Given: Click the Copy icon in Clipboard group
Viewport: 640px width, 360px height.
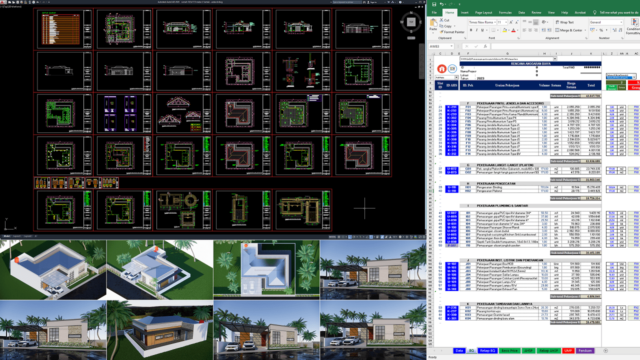Looking at the screenshot, I should [441, 26].
